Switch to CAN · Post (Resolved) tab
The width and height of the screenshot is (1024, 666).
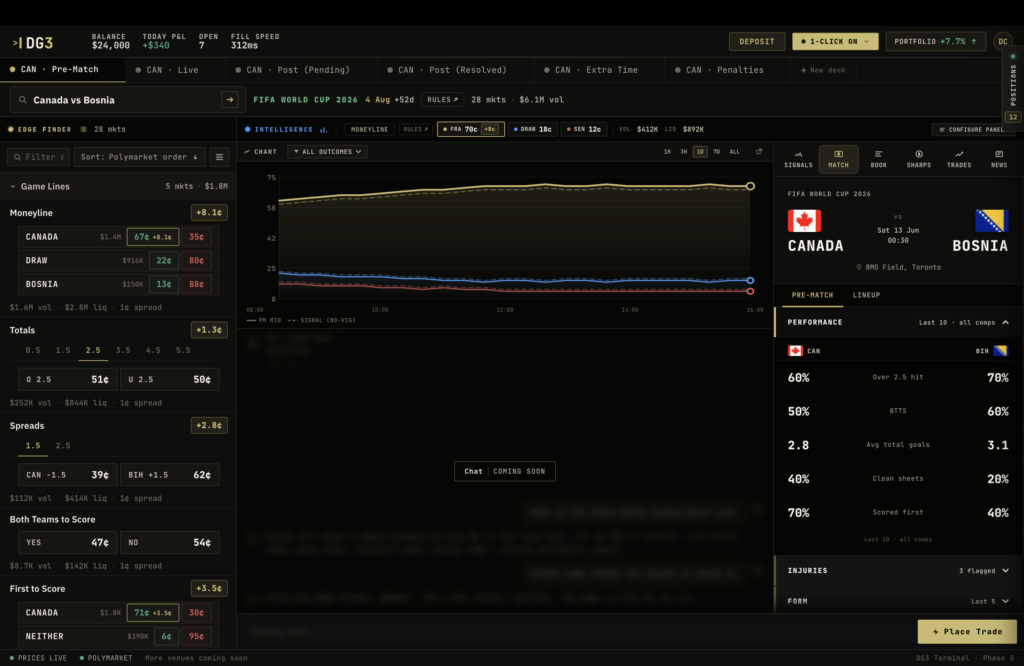point(447,70)
